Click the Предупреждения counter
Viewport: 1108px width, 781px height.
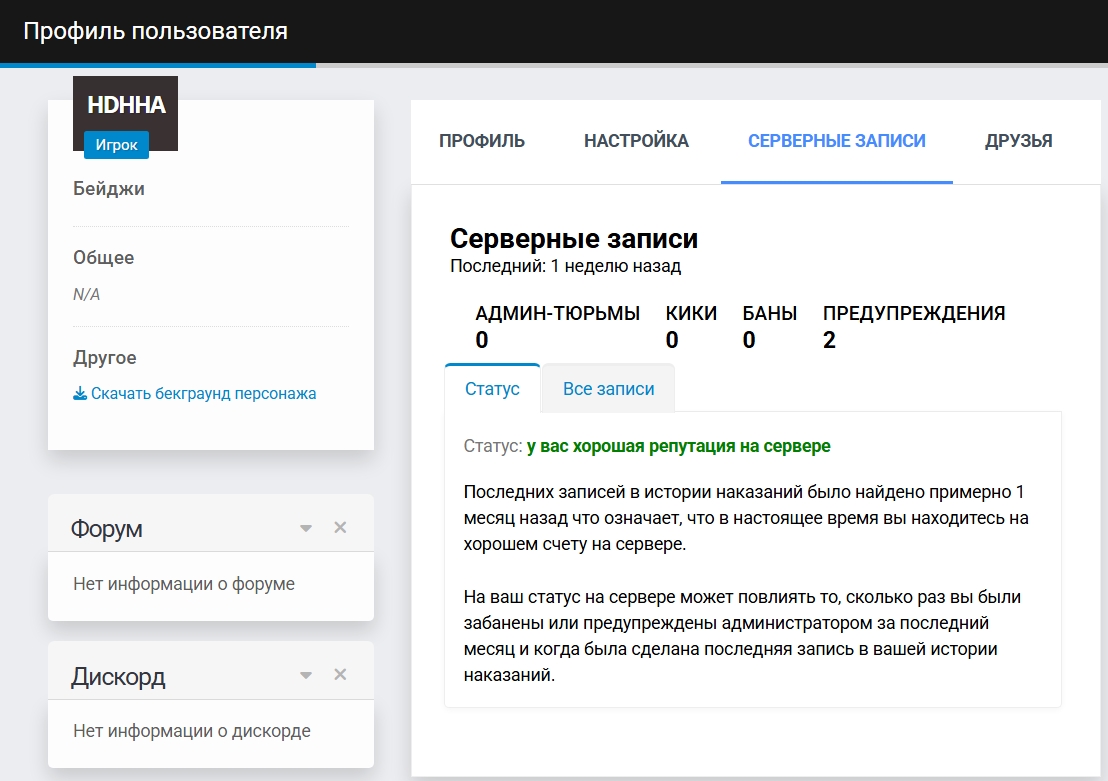913,326
